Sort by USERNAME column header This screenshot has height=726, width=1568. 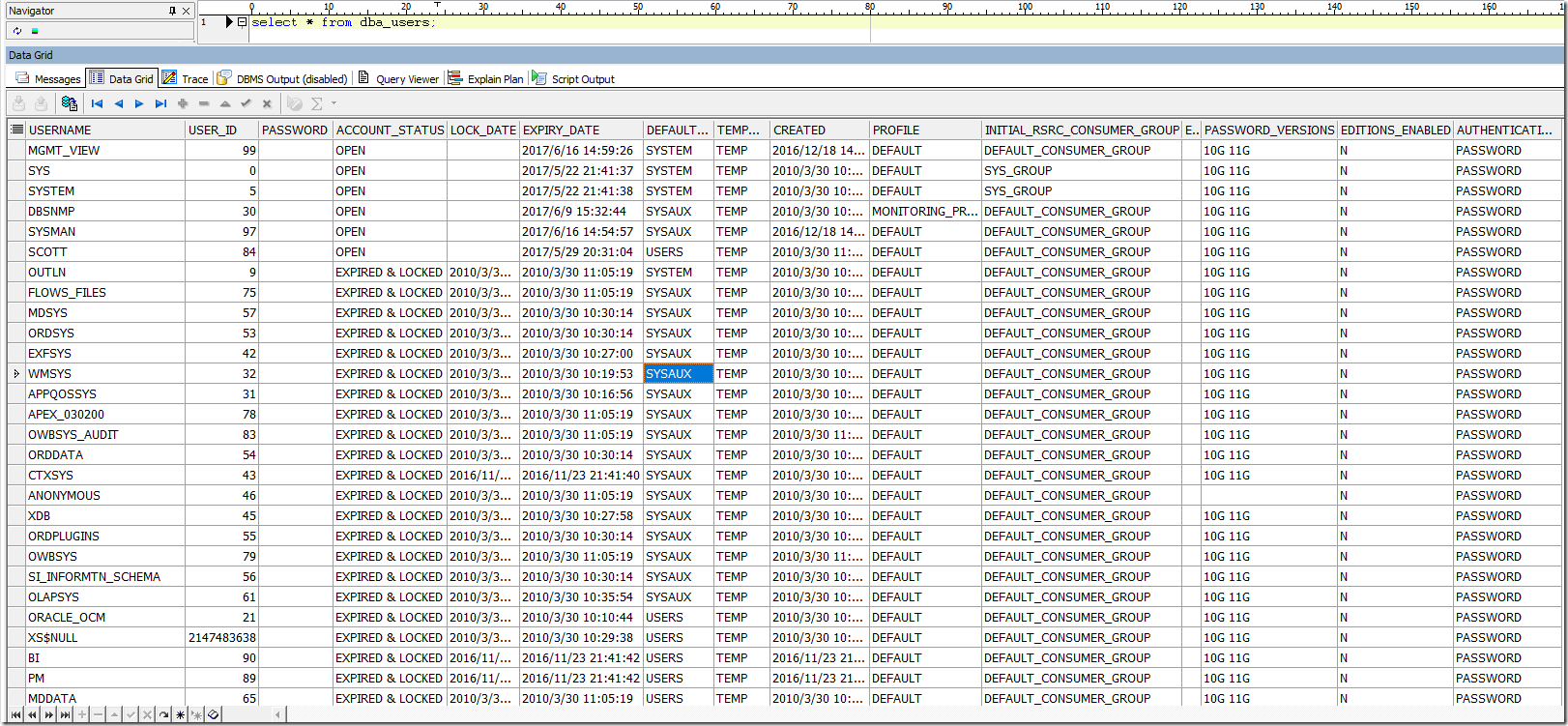point(105,130)
